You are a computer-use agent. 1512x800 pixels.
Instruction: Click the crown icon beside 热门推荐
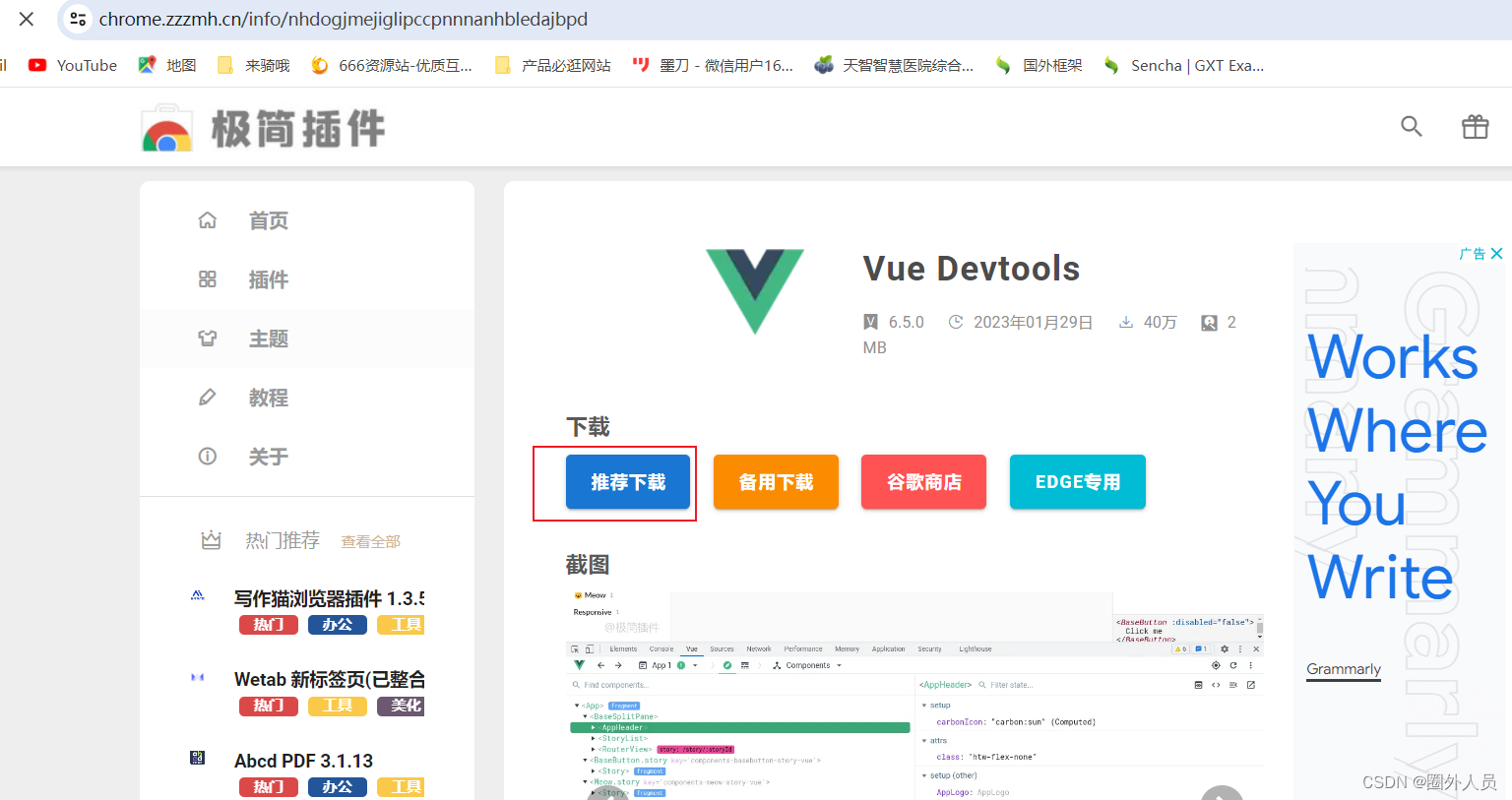pos(211,540)
